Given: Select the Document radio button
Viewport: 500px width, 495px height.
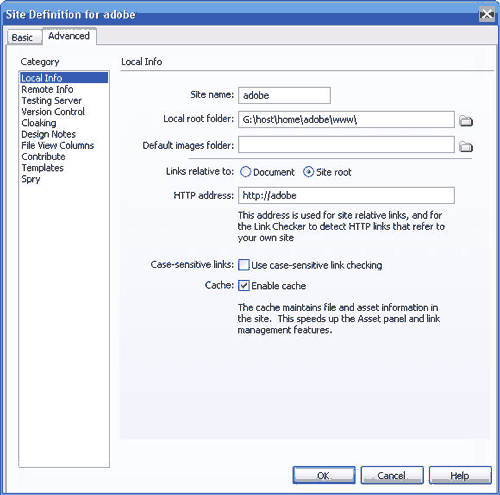Looking at the screenshot, I should point(245,172).
